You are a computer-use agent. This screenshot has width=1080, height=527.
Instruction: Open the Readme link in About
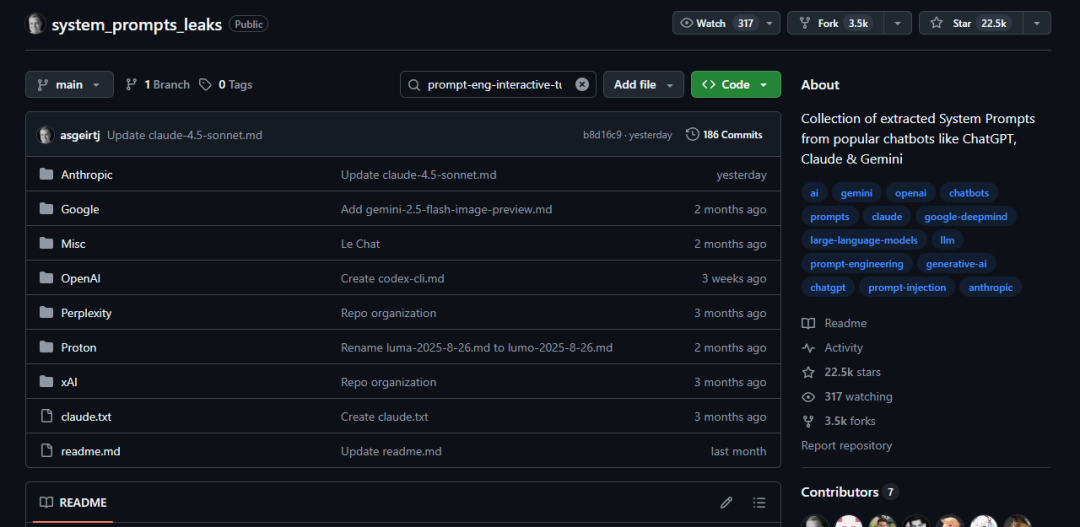pos(834,323)
